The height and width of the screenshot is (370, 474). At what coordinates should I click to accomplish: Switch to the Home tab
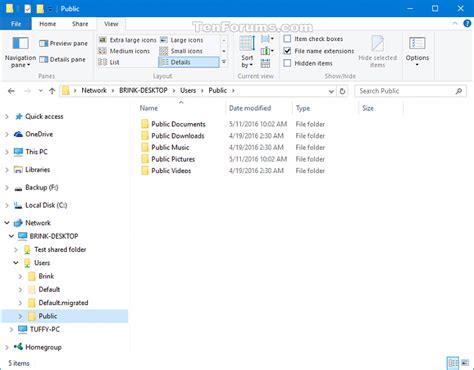tap(48, 24)
